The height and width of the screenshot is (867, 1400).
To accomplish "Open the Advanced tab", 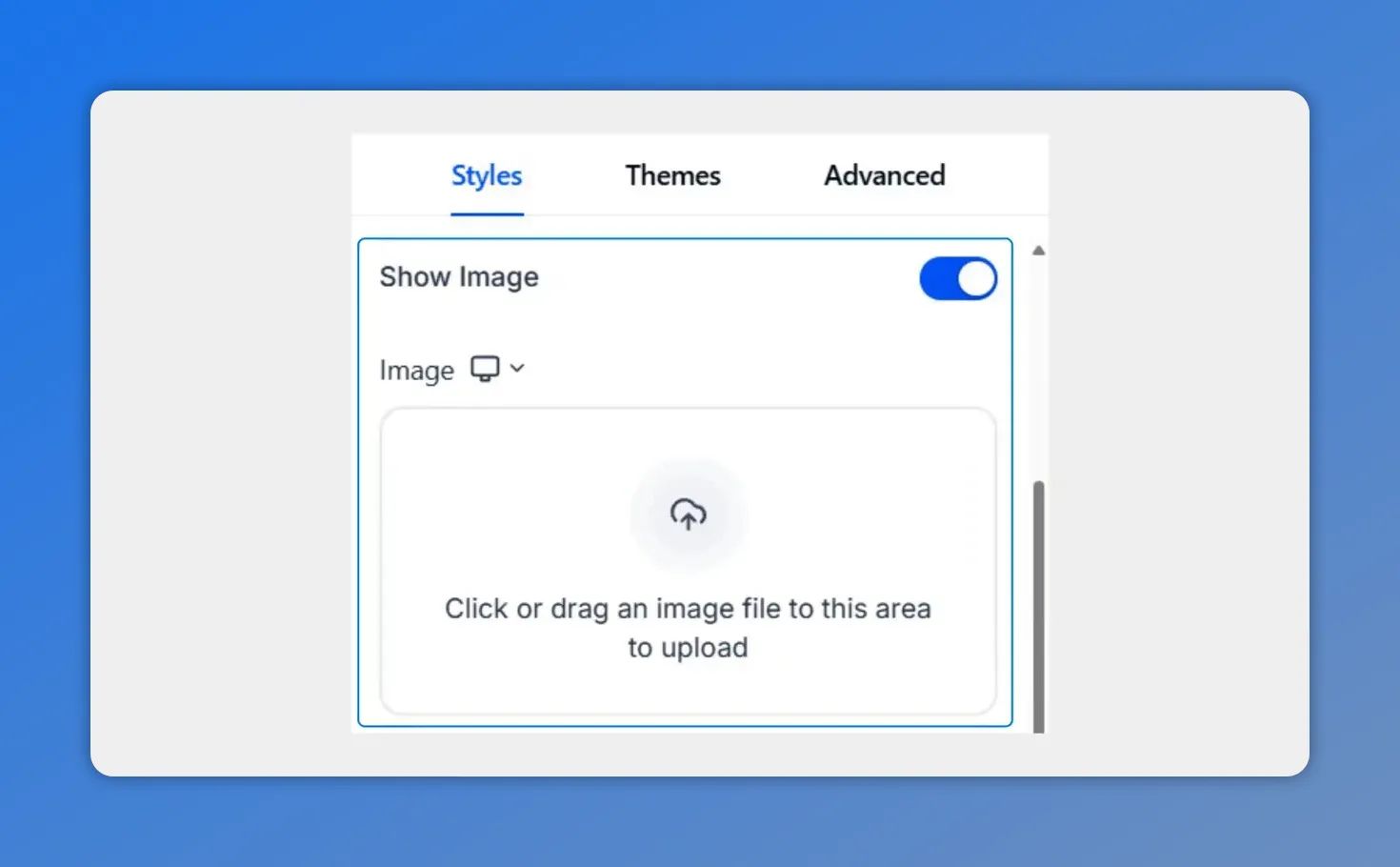I will click(x=884, y=175).
